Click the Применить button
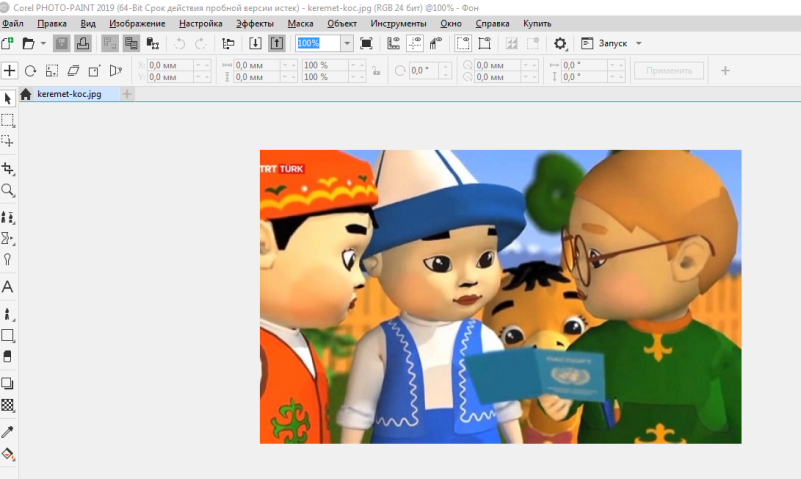The height and width of the screenshot is (479, 801). pos(669,70)
